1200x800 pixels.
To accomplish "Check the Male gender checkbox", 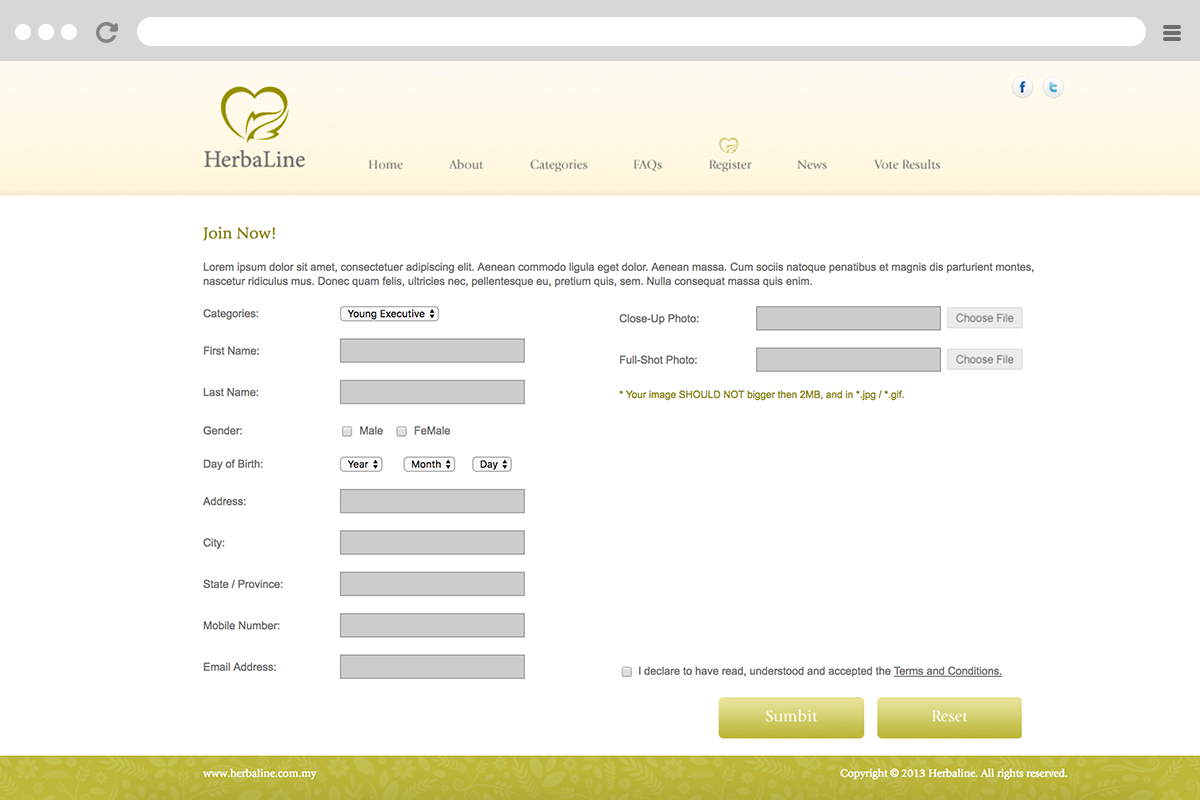I will pyautogui.click(x=348, y=432).
